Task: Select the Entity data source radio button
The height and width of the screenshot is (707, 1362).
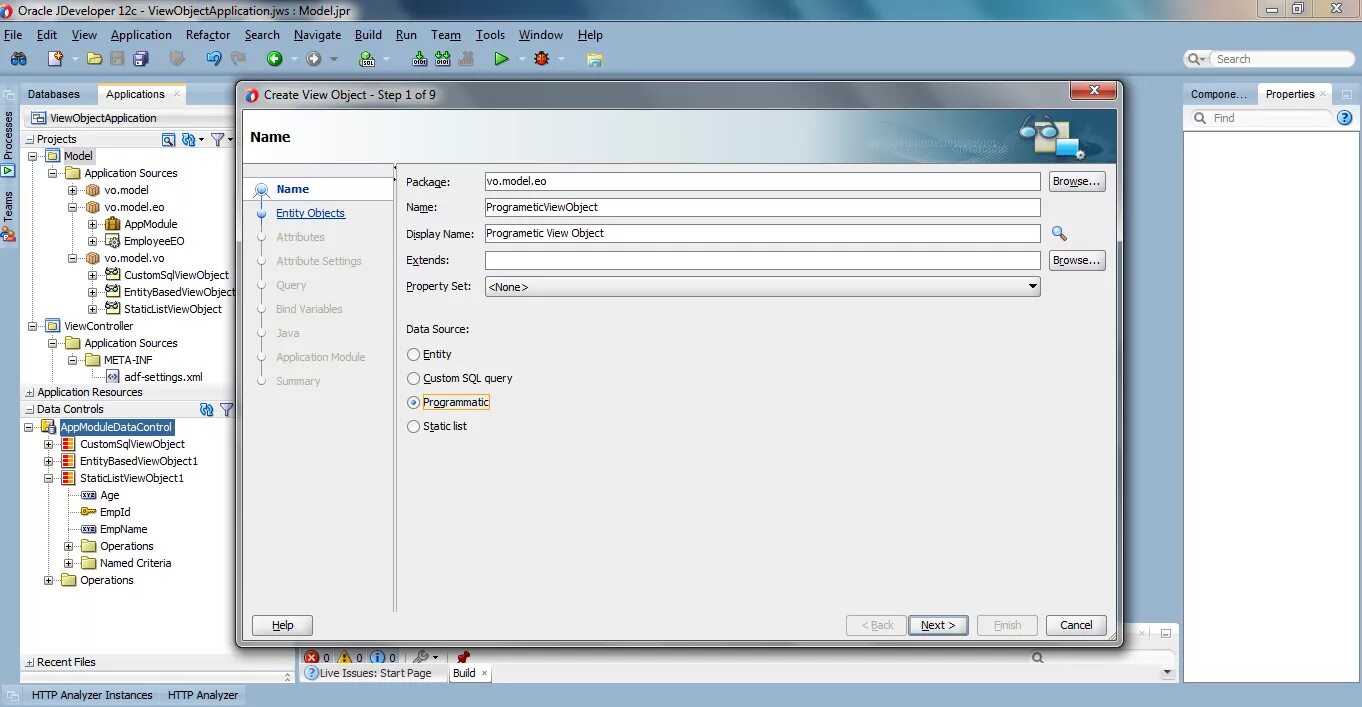Action: [x=413, y=353]
